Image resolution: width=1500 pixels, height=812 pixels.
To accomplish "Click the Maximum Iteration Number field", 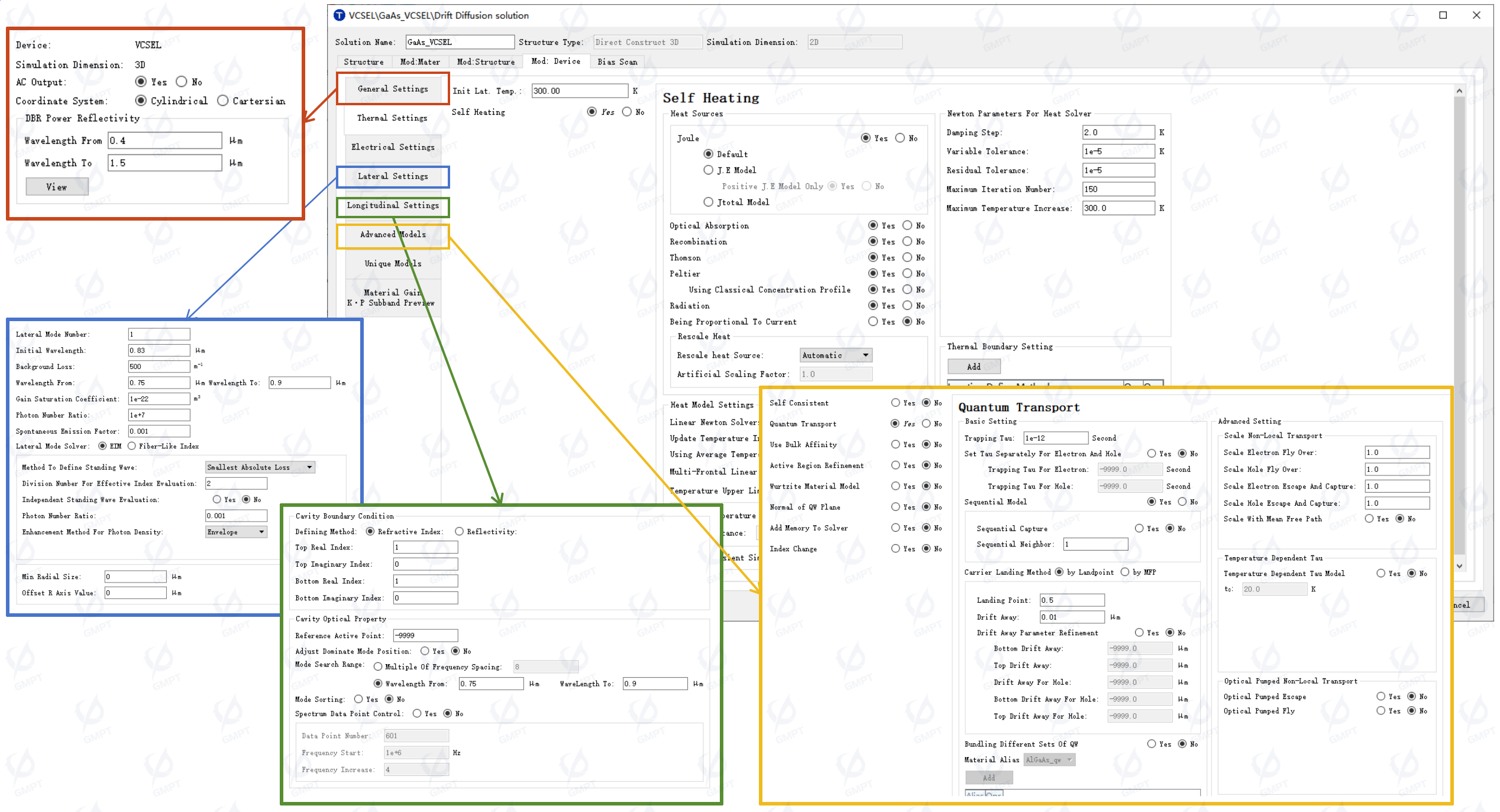I will [1118, 189].
